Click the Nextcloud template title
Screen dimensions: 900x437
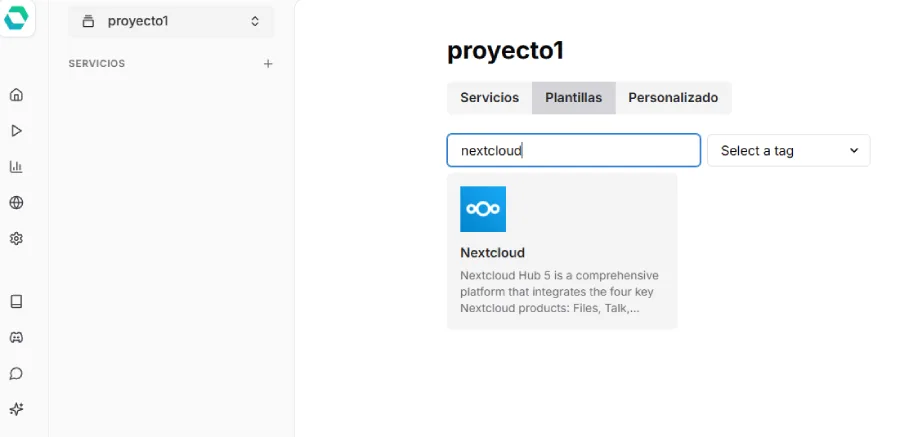(x=492, y=253)
